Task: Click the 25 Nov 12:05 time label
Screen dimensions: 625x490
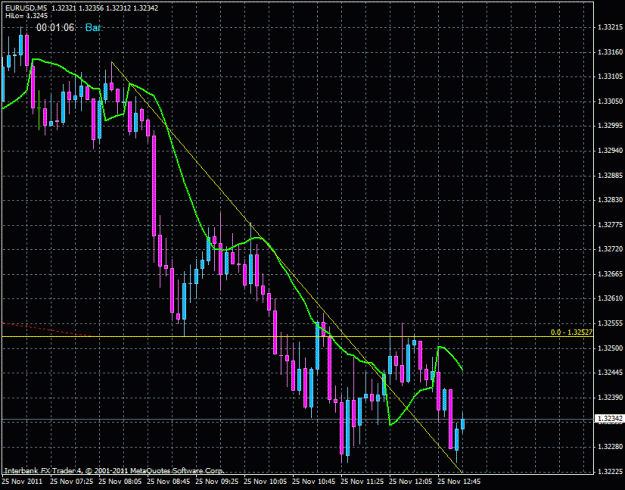Action: (412, 481)
